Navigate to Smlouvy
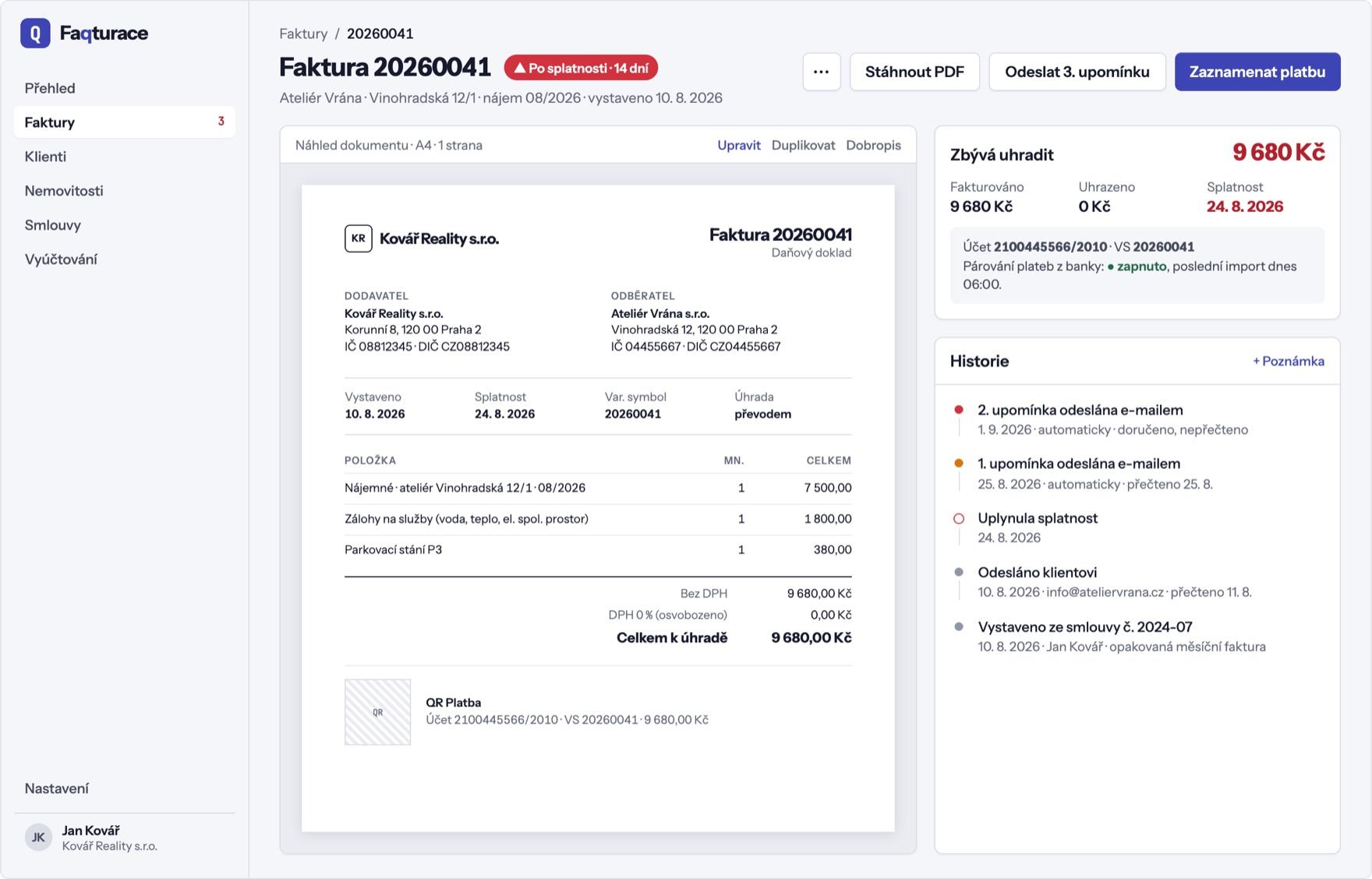The height and width of the screenshot is (879, 1372). click(x=125, y=225)
